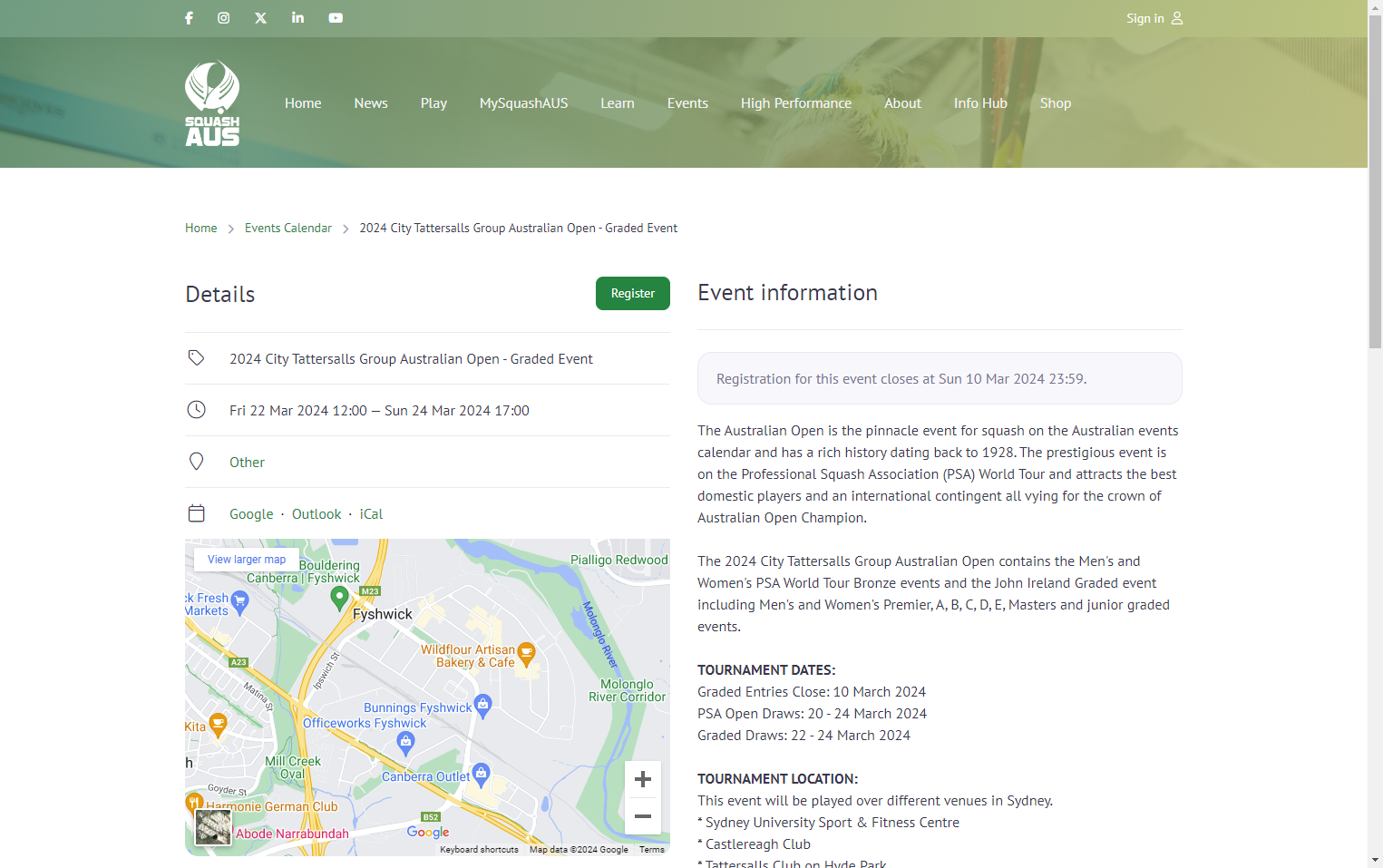Image resolution: width=1383 pixels, height=868 pixels.
Task: Click the Fresh Markets shopping pin
Action: pyautogui.click(x=239, y=602)
